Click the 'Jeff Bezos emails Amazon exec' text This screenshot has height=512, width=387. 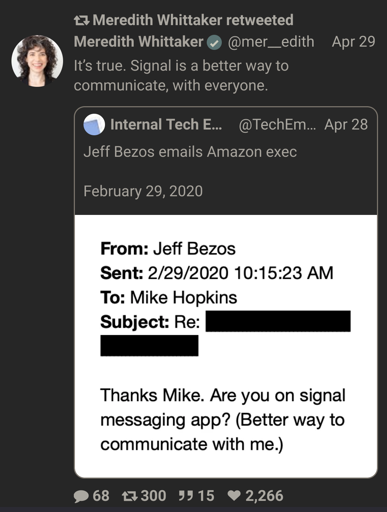(190, 152)
